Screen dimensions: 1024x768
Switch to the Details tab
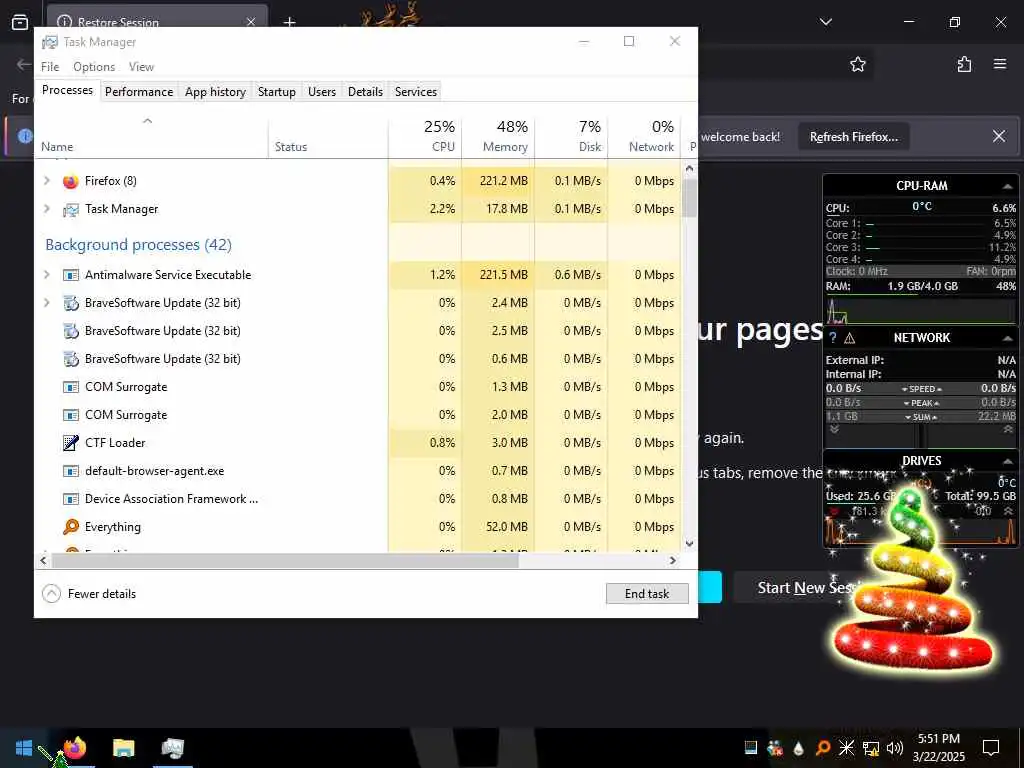(x=365, y=91)
